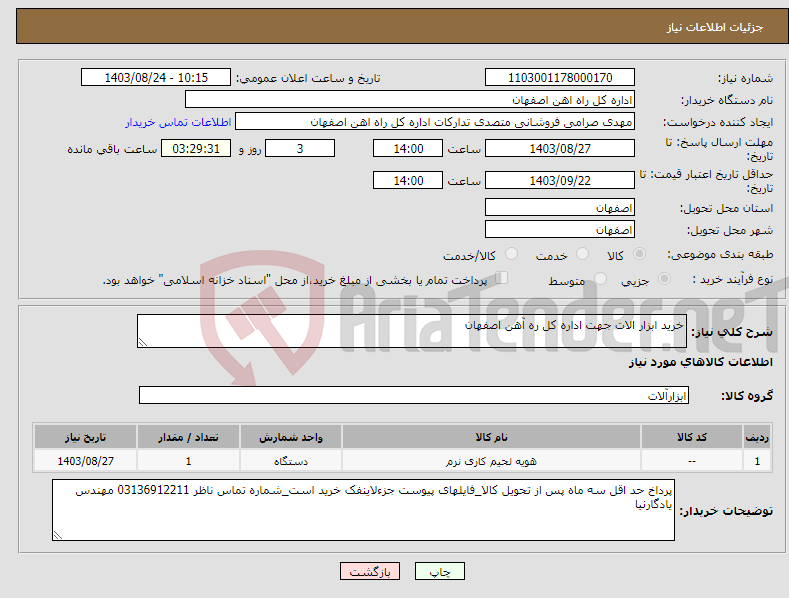Click the واحد شمارش column header
This screenshot has width=789, height=598.
pyautogui.click(x=291, y=437)
